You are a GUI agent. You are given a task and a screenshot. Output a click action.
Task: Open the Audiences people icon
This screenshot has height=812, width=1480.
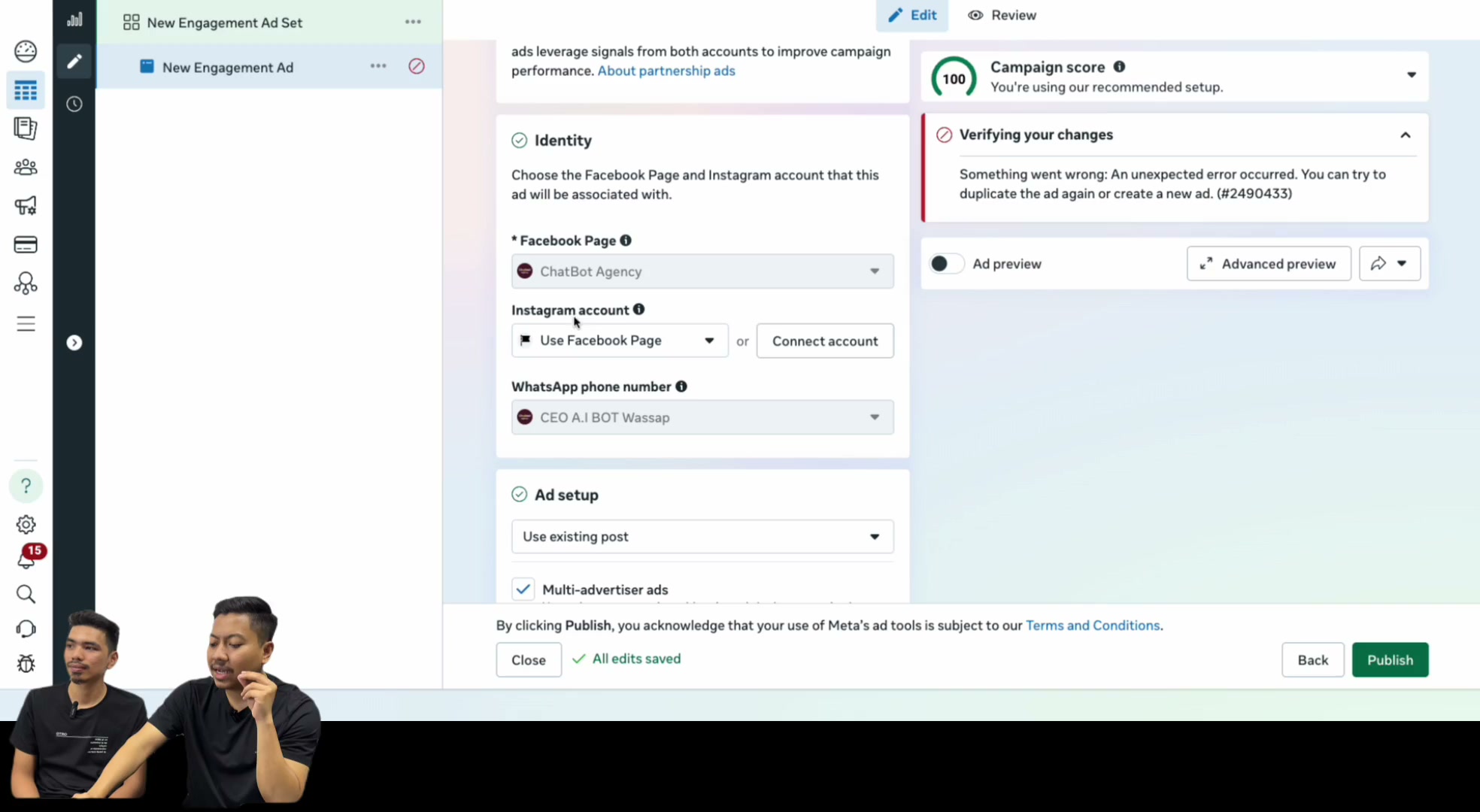point(26,167)
